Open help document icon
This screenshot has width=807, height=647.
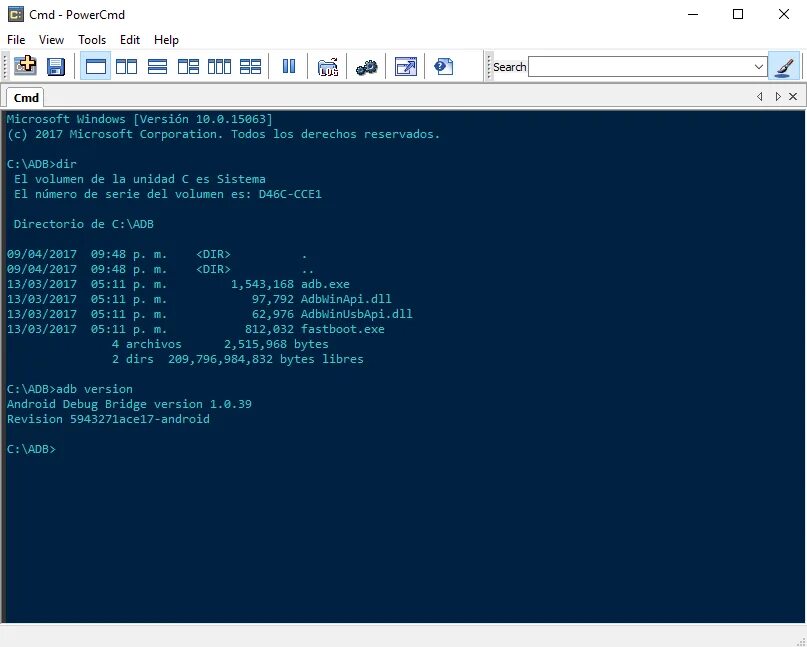pos(444,66)
